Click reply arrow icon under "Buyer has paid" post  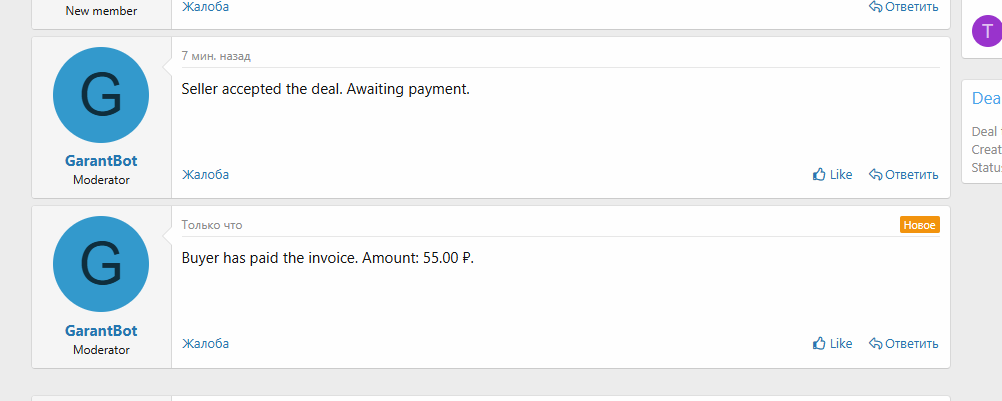pos(875,344)
